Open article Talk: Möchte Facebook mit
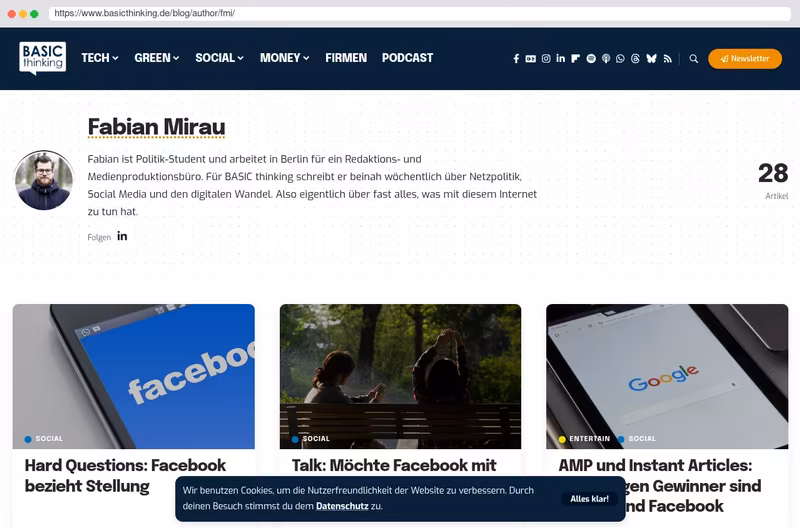This screenshot has width=800, height=528. pyautogui.click(x=394, y=465)
